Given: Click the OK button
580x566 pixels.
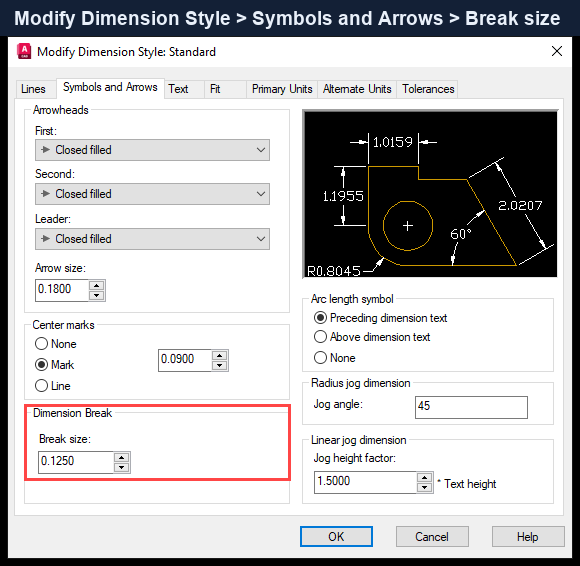Looking at the screenshot, I should 336,536.
